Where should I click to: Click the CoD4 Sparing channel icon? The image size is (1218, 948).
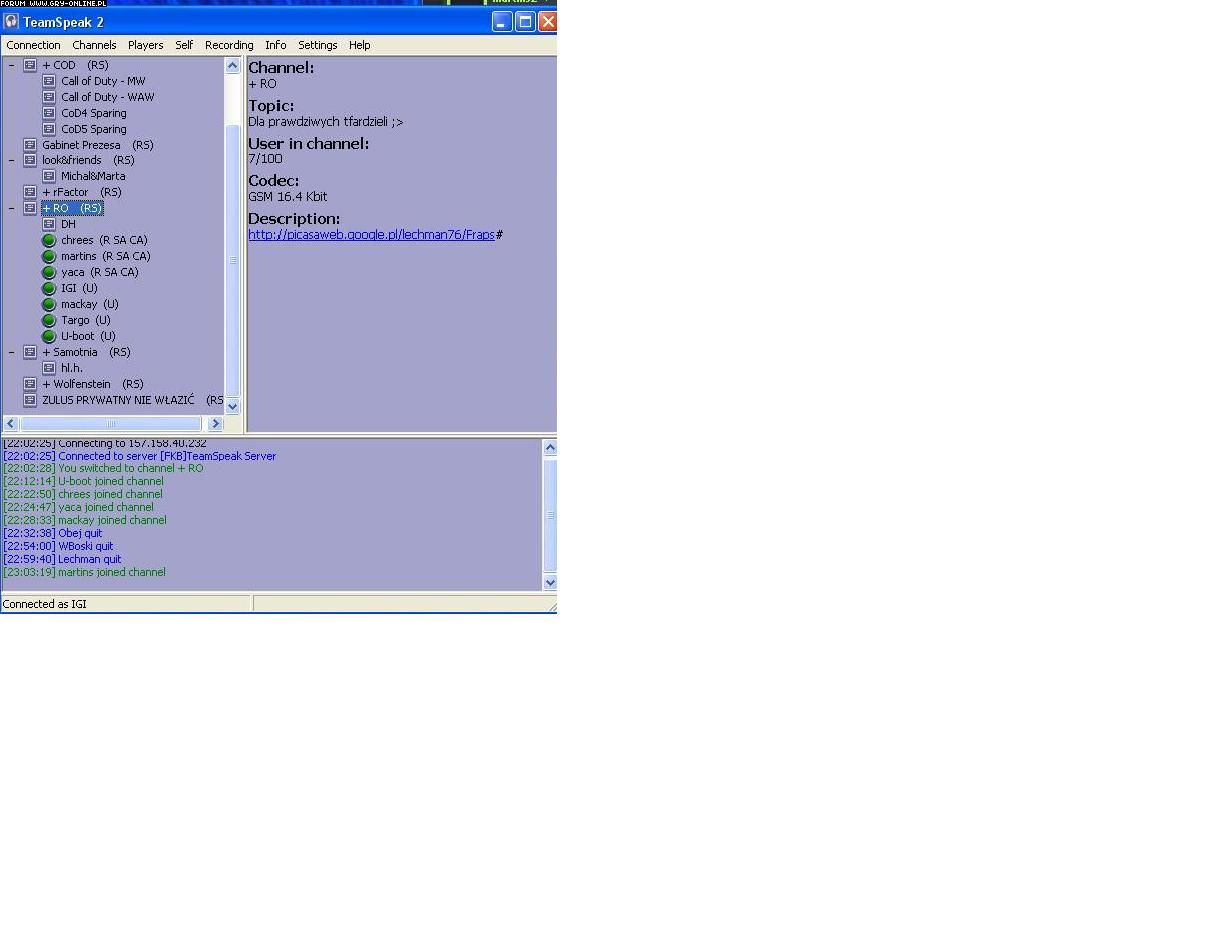click(49, 113)
